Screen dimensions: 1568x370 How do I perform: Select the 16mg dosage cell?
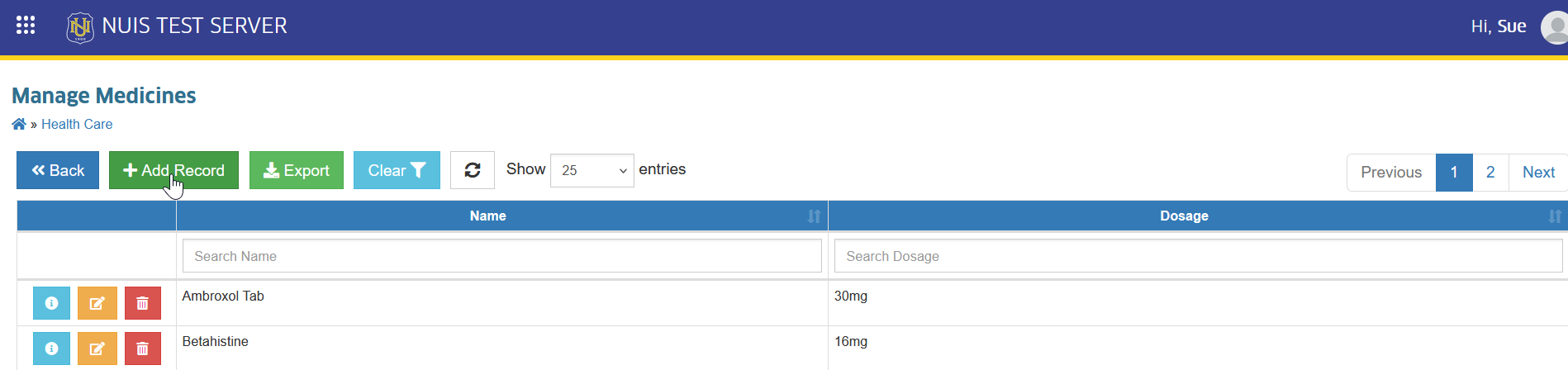point(1198,348)
